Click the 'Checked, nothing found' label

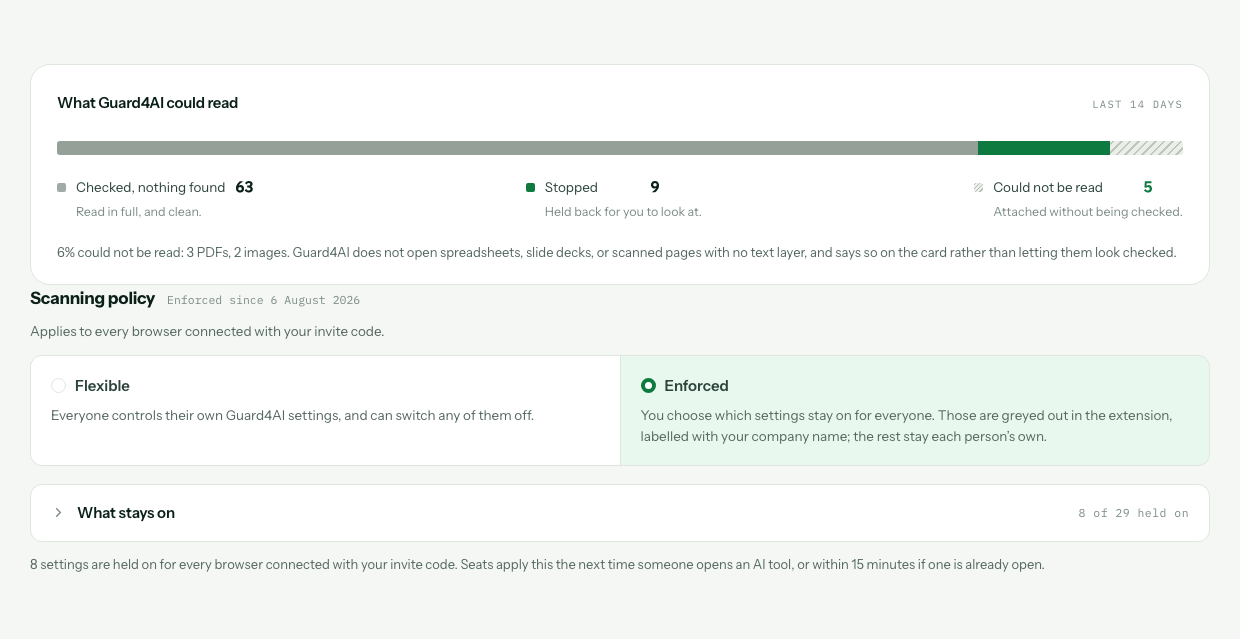click(151, 188)
